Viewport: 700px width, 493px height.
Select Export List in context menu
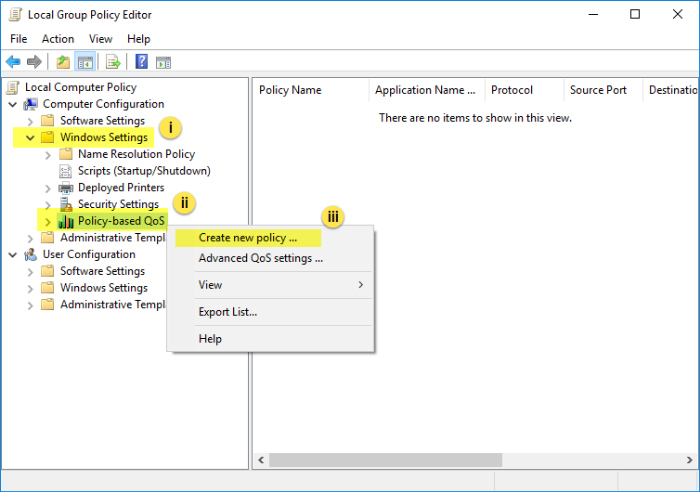pyautogui.click(x=228, y=312)
